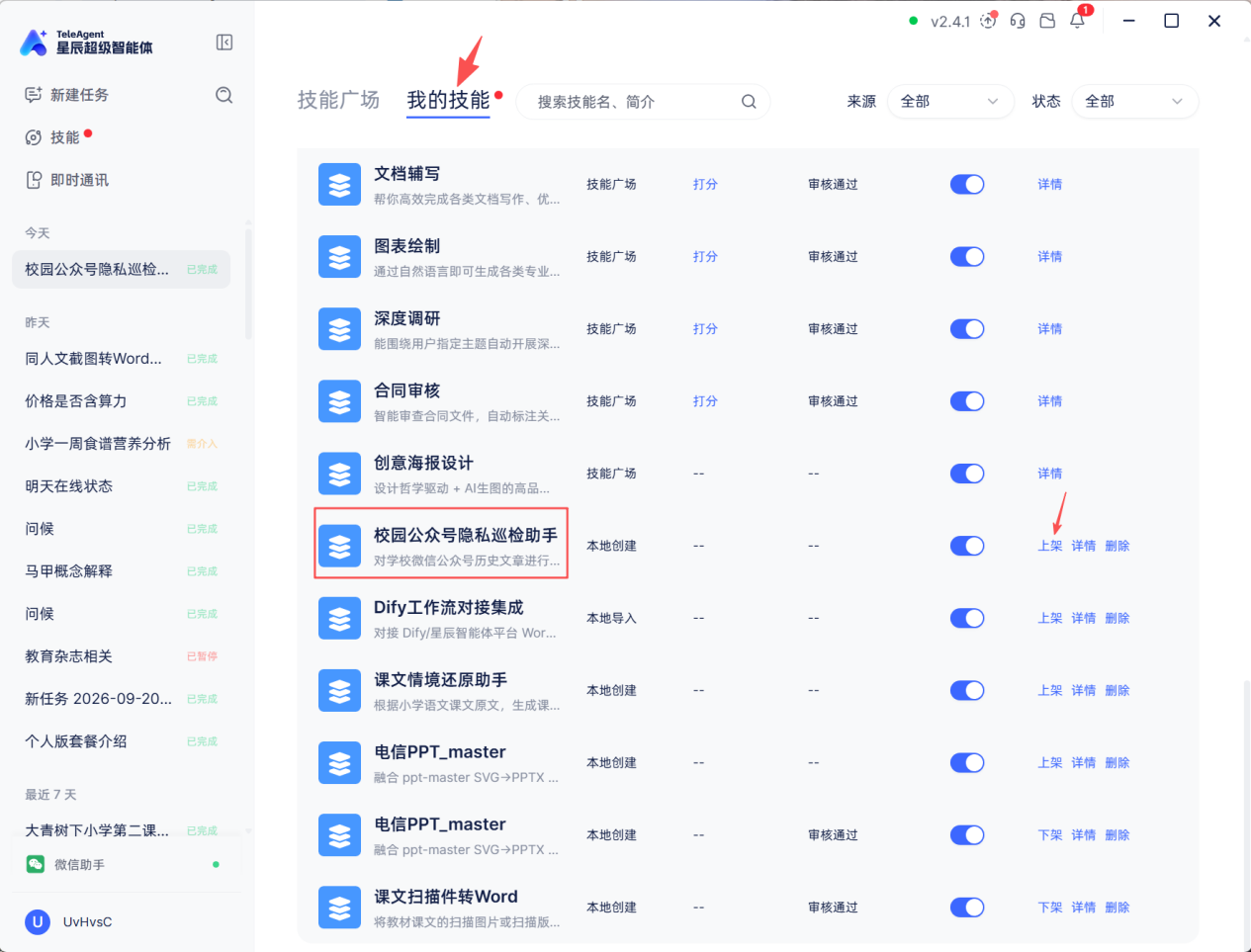Click the magnifier in skill search box
The image size is (1251, 952).
point(749,101)
